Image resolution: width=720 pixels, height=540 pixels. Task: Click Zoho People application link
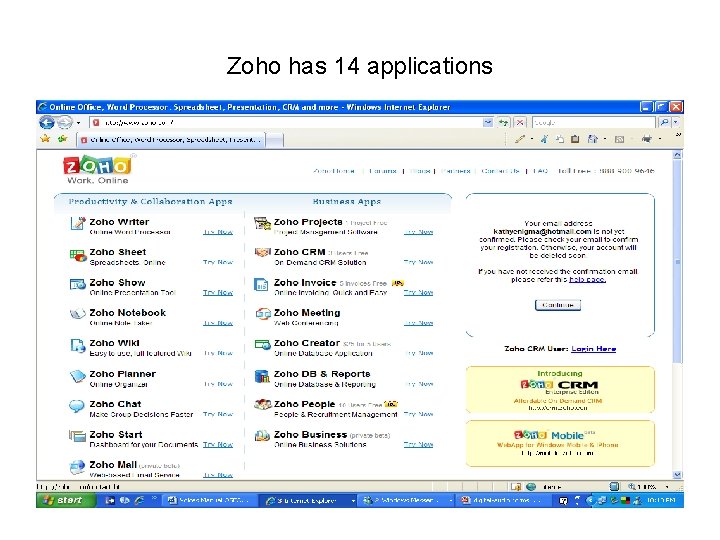click(x=304, y=404)
